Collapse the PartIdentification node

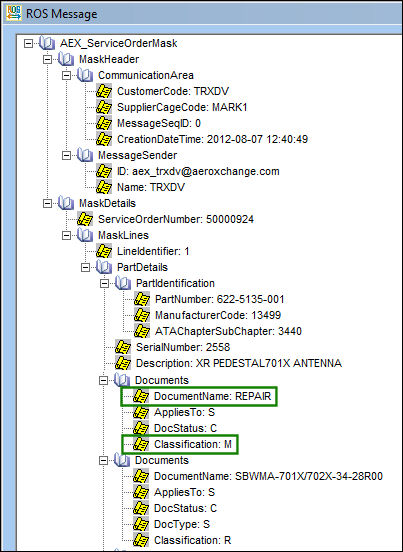tap(105, 284)
